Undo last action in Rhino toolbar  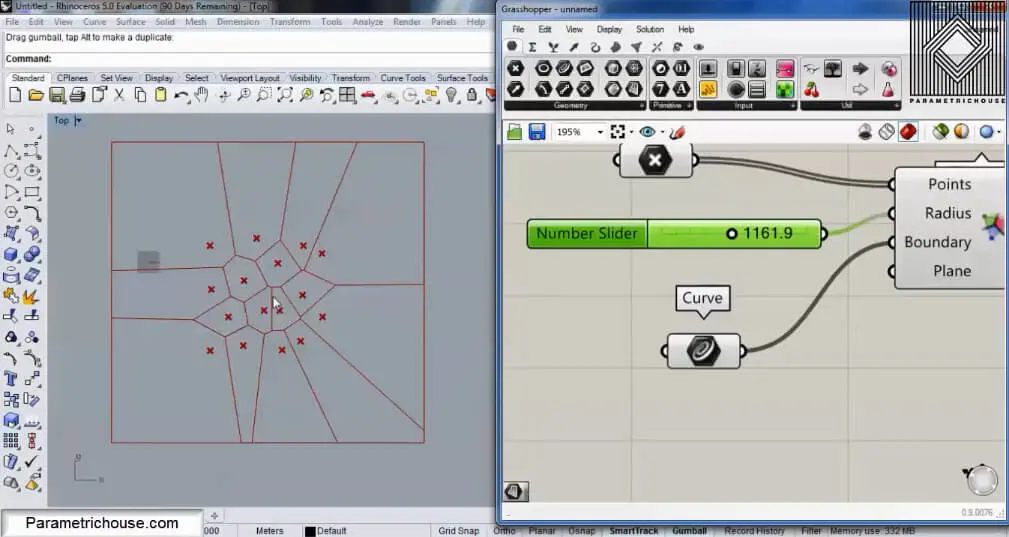pos(181,95)
